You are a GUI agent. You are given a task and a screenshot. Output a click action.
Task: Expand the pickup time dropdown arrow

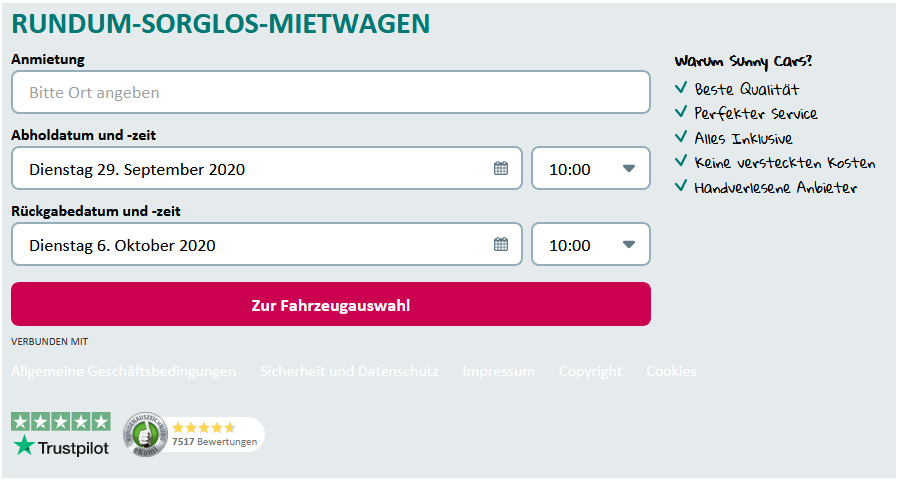(x=629, y=168)
